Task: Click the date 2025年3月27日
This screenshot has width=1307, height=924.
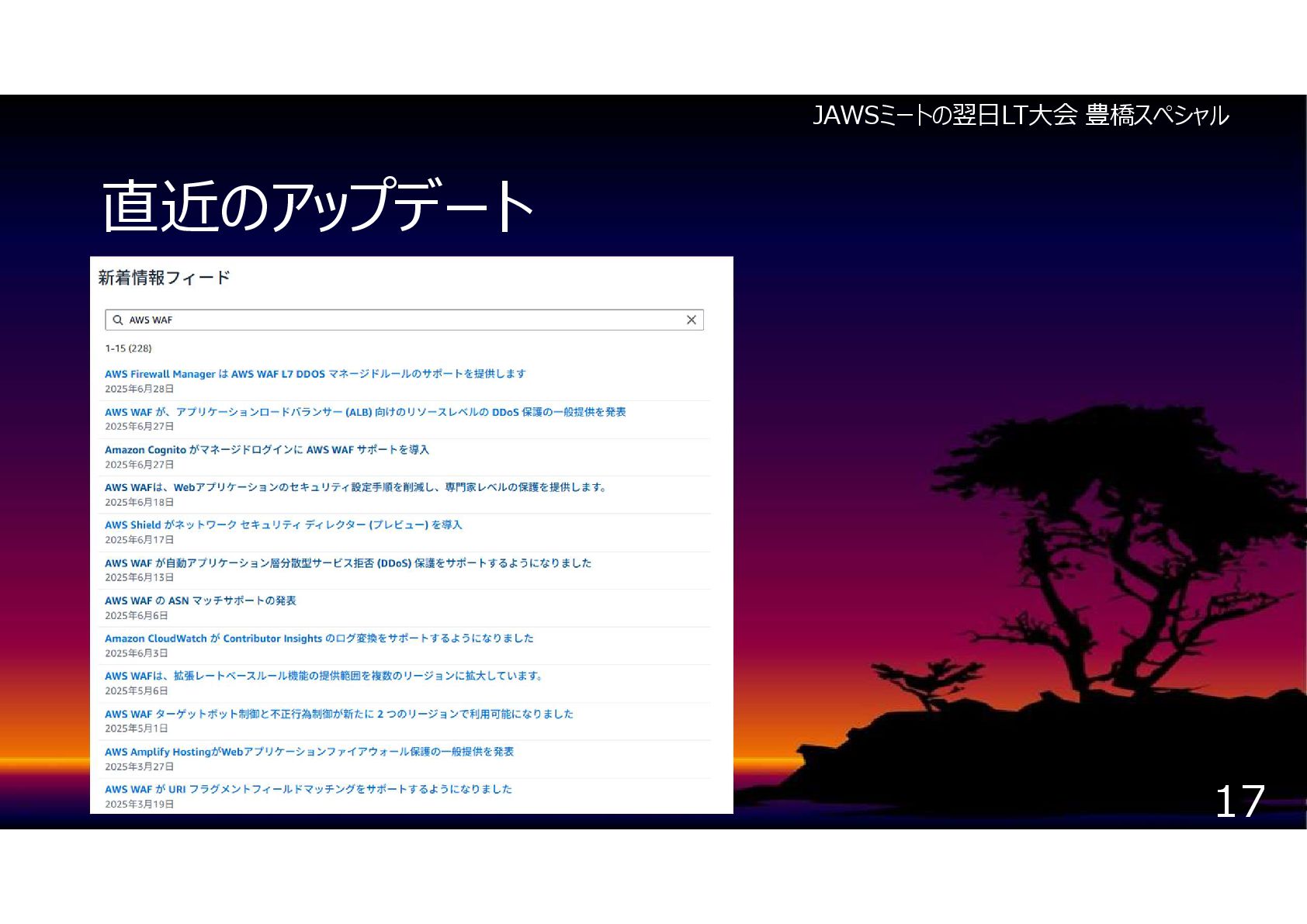Action: point(139,767)
